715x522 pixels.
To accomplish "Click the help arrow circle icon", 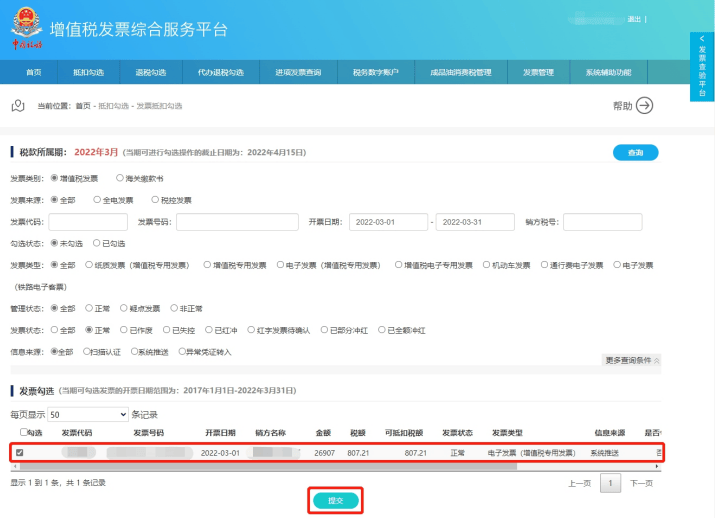I will (644, 105).
